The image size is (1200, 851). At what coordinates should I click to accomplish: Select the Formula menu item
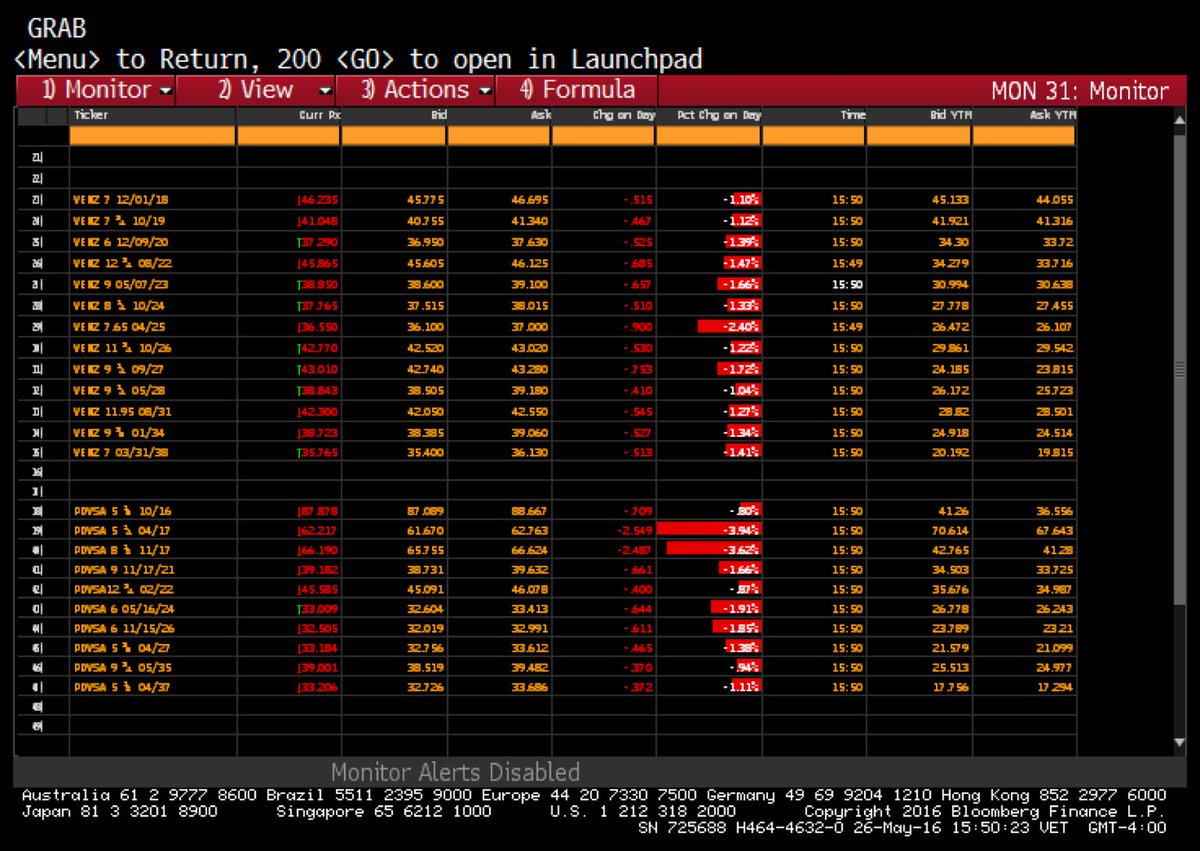point(577,90)
